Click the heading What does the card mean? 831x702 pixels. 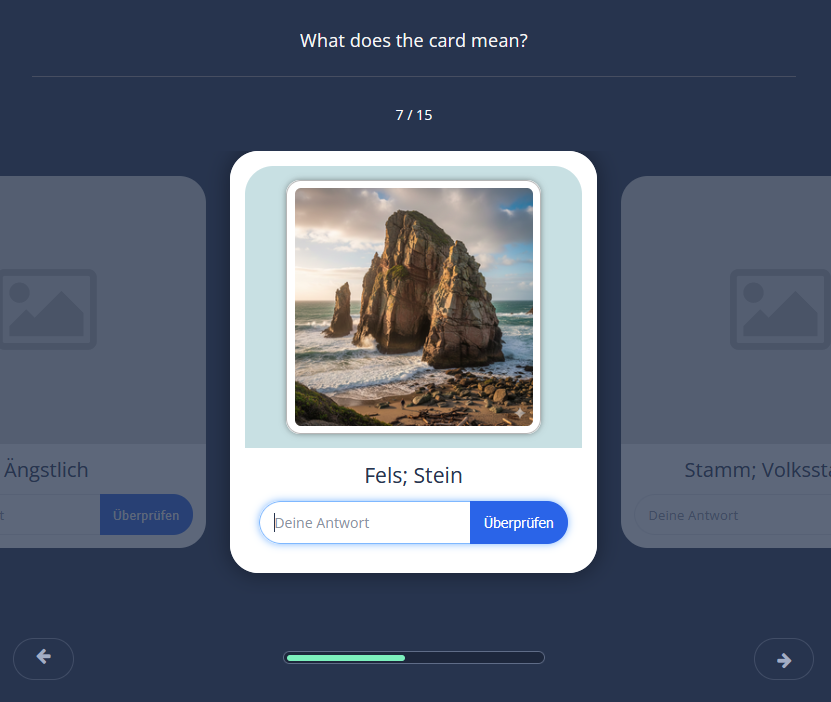413,41
